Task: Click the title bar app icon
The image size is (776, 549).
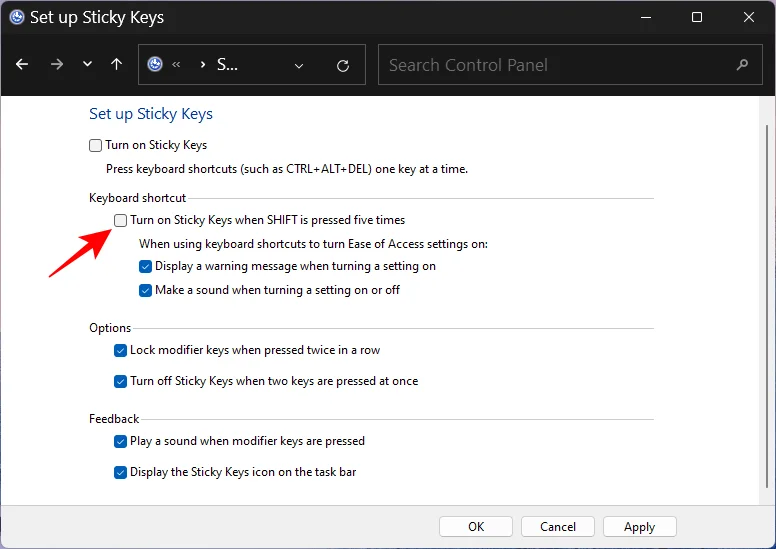Action: 17,17
